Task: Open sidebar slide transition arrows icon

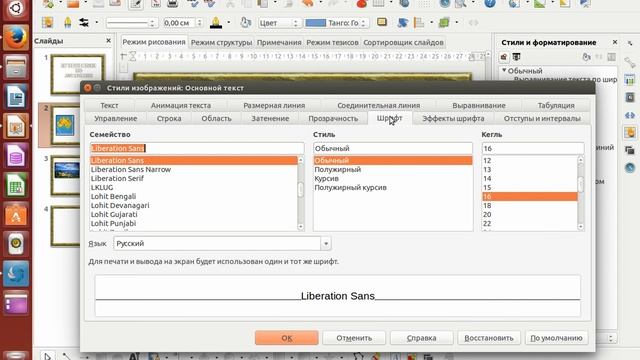Action: 630,115
